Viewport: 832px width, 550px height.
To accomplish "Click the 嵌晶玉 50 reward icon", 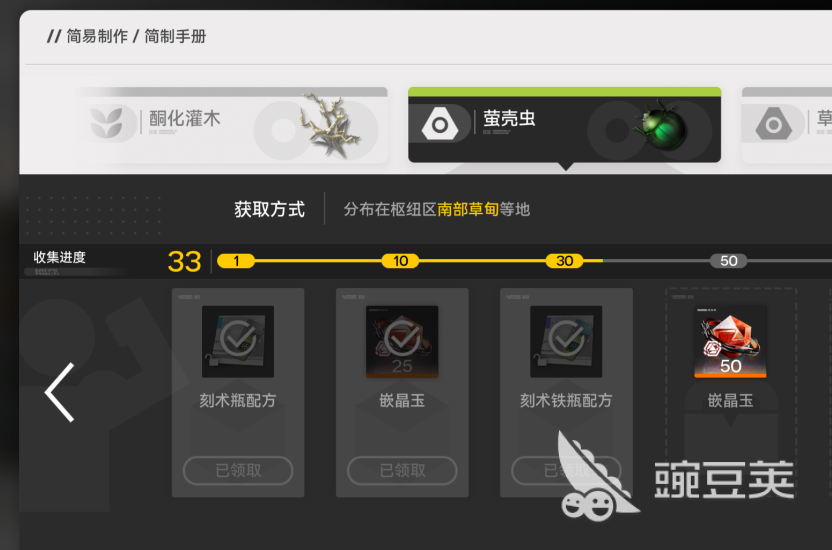I will click(730, 342).
